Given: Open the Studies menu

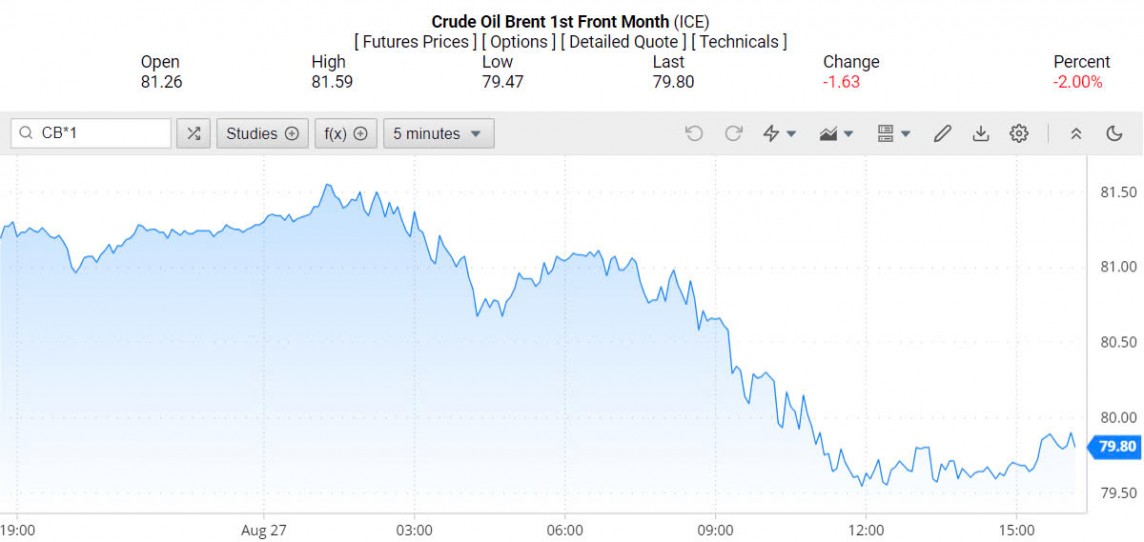Looking at the screenshot, I should click(262, 133).
